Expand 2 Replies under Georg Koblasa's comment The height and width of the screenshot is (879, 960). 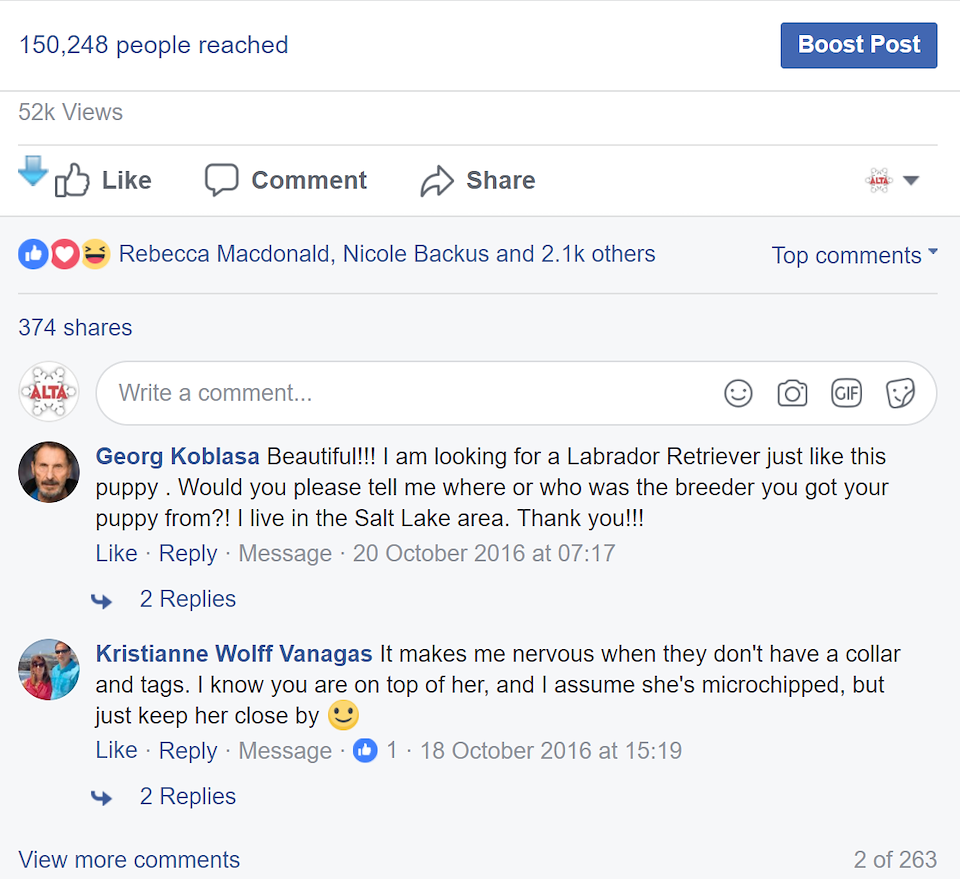[x=187, y=599]
